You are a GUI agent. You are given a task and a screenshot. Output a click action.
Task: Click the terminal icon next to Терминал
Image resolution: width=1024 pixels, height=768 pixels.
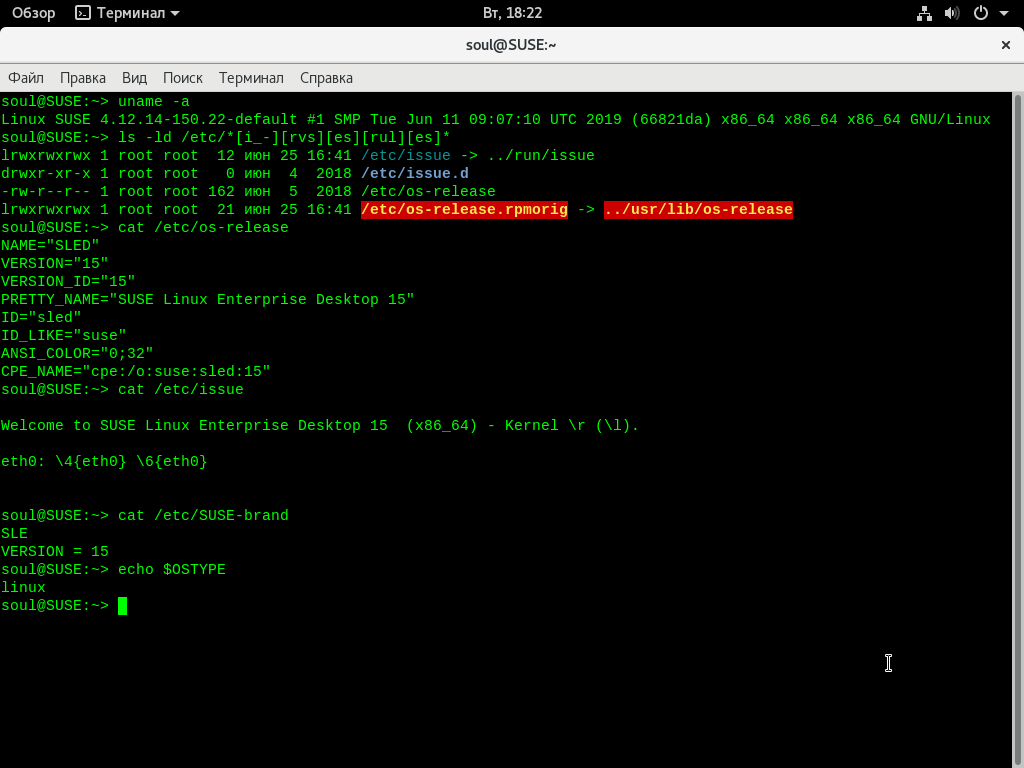point(83,12)
